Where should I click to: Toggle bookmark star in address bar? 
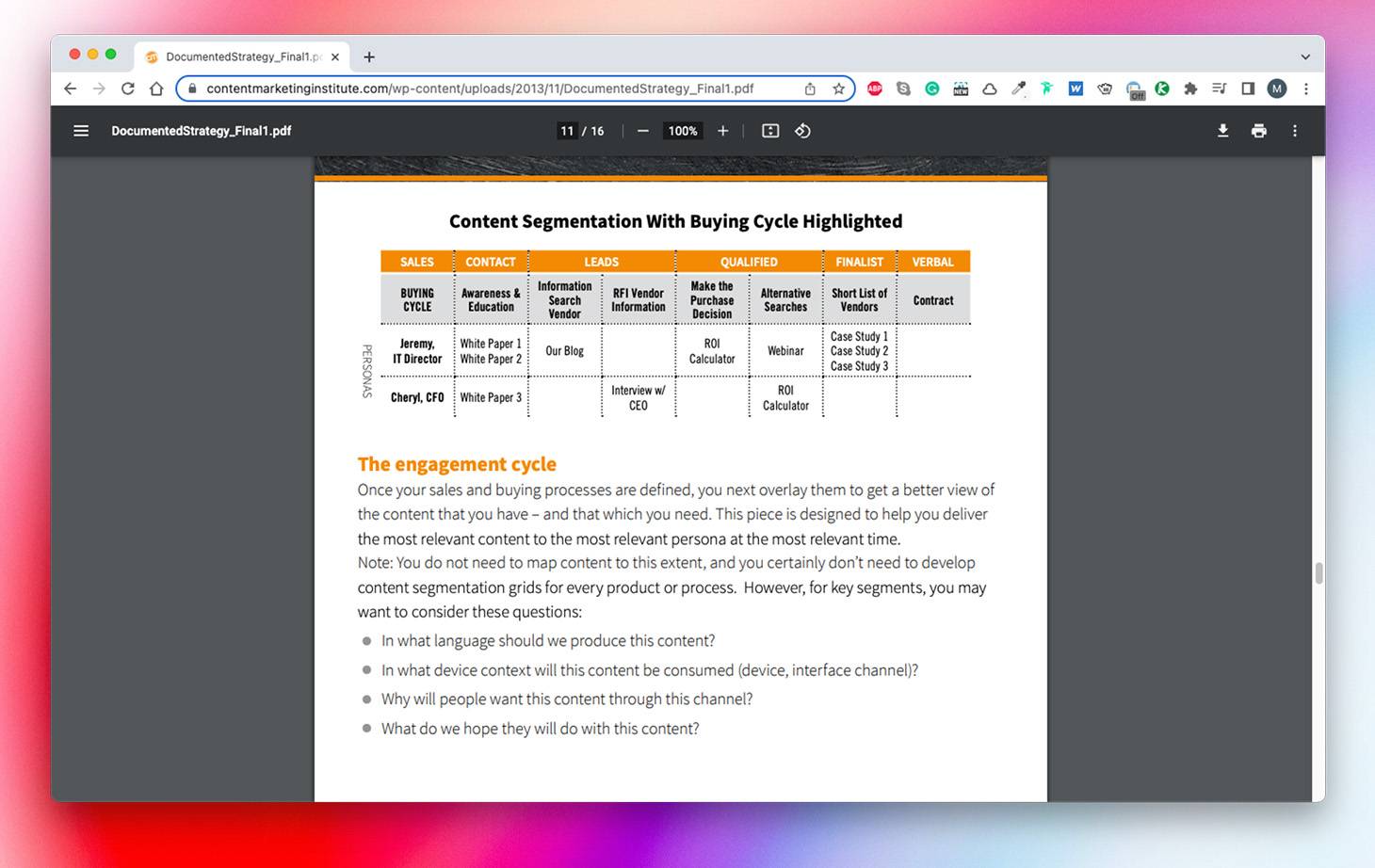point(838,88)
